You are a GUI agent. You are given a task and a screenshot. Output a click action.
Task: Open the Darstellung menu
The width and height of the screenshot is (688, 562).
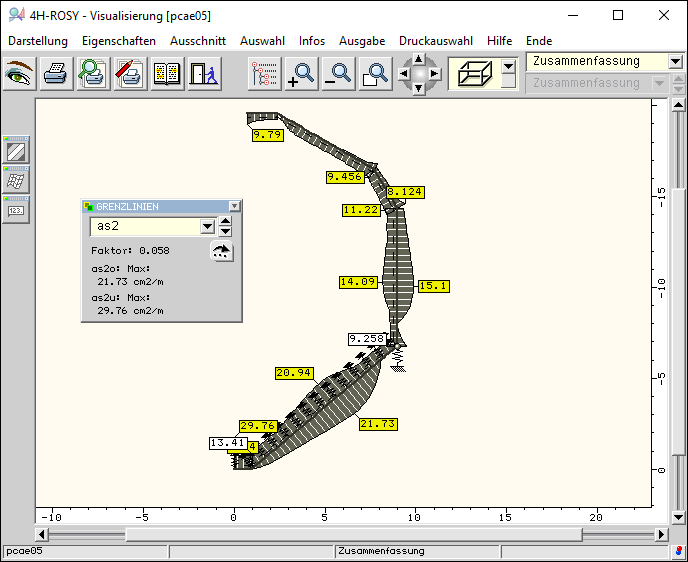[38, 41]
